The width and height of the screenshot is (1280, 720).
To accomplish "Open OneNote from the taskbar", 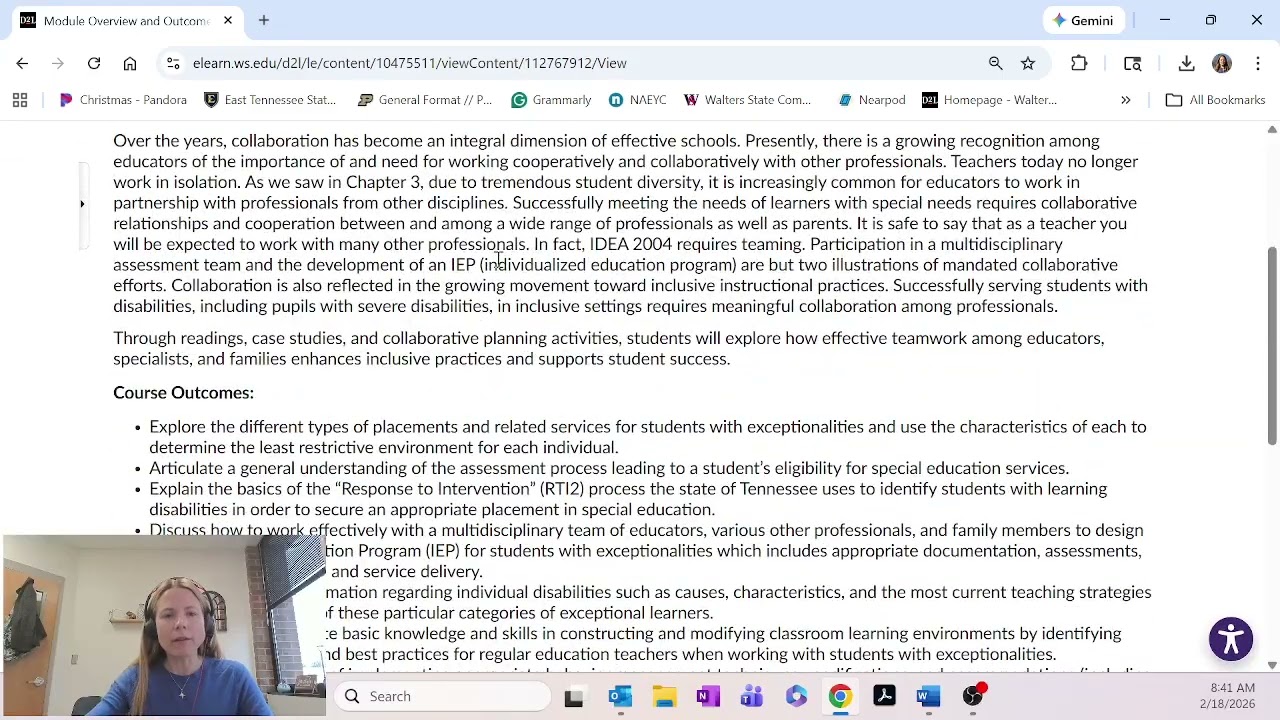I will click(x=708, y=696).
